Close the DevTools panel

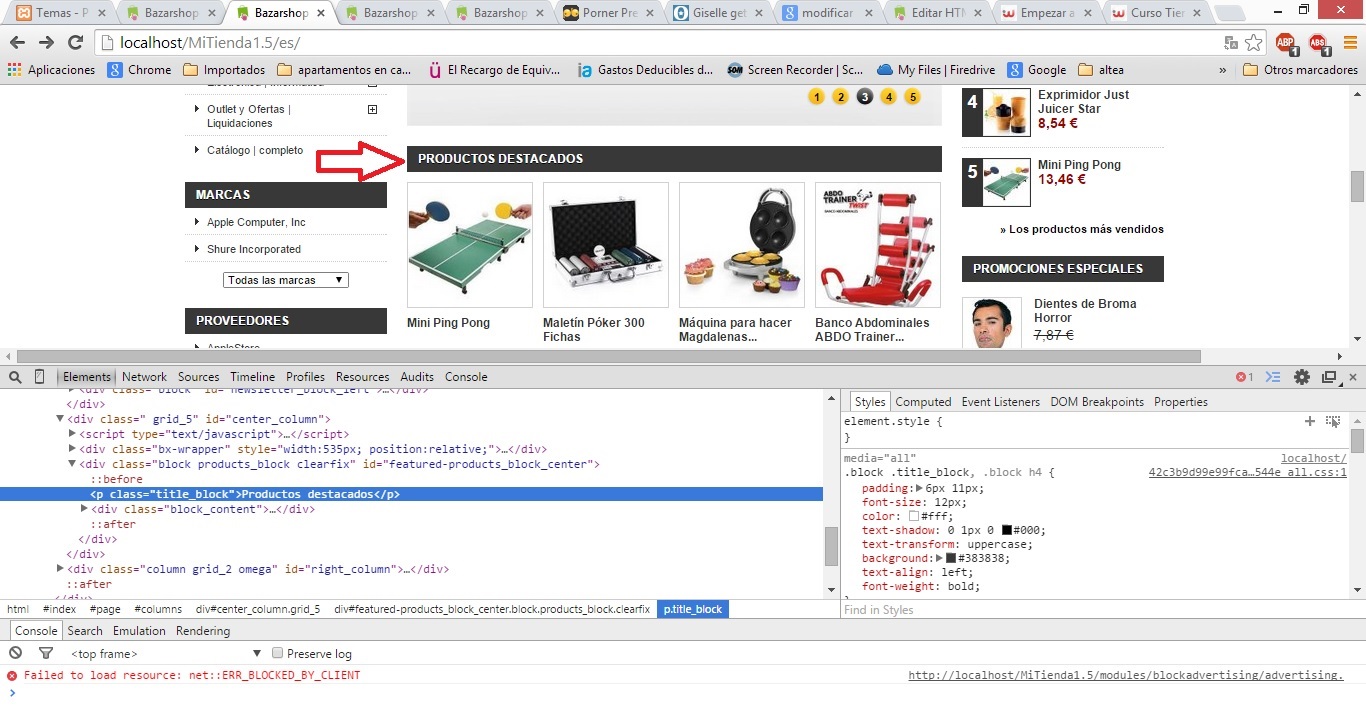[1353, 377]
